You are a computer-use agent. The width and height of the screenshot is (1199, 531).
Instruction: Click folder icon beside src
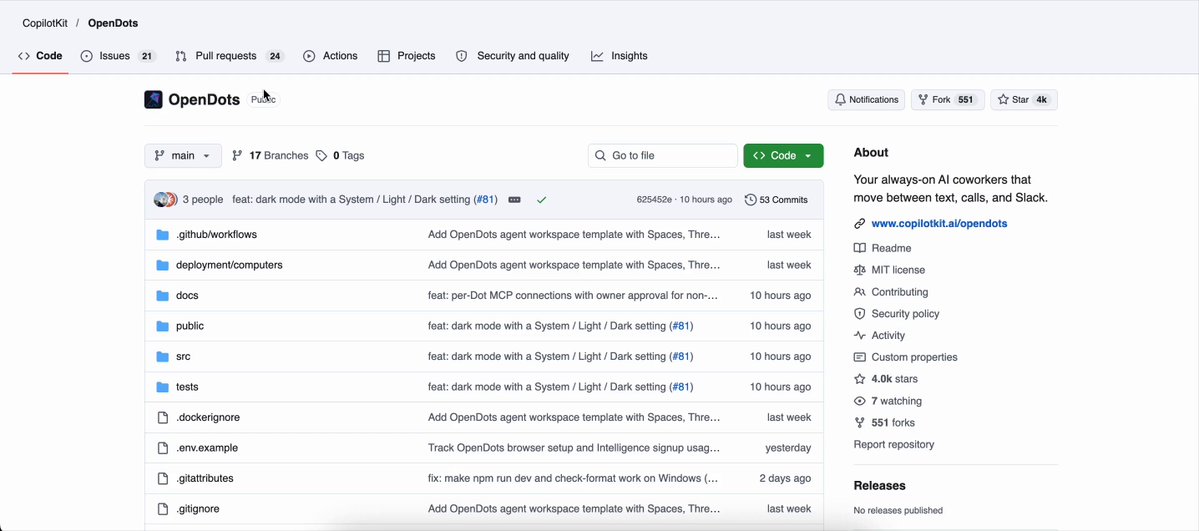(x=162, y=357)
